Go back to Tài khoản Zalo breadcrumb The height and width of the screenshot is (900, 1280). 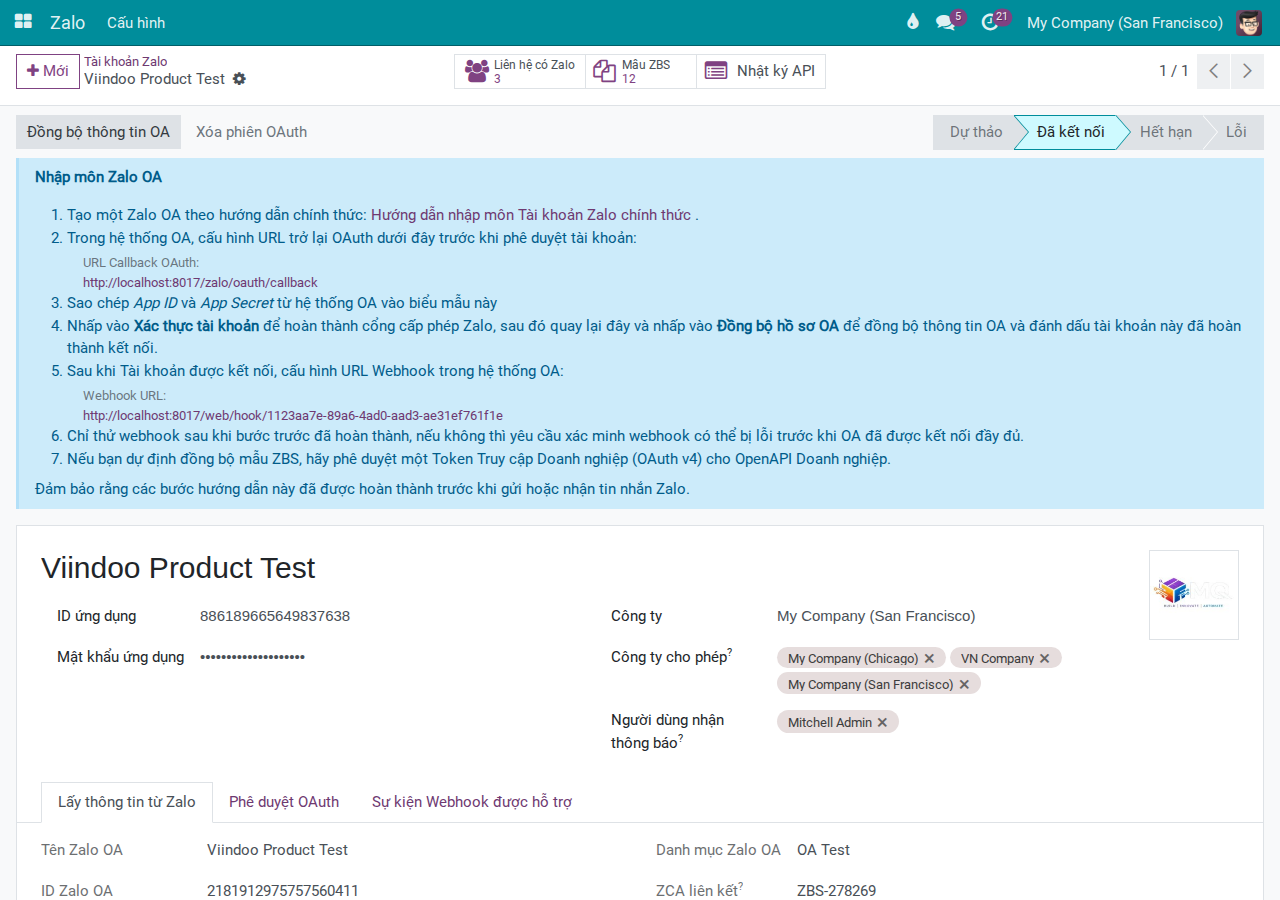126,61
